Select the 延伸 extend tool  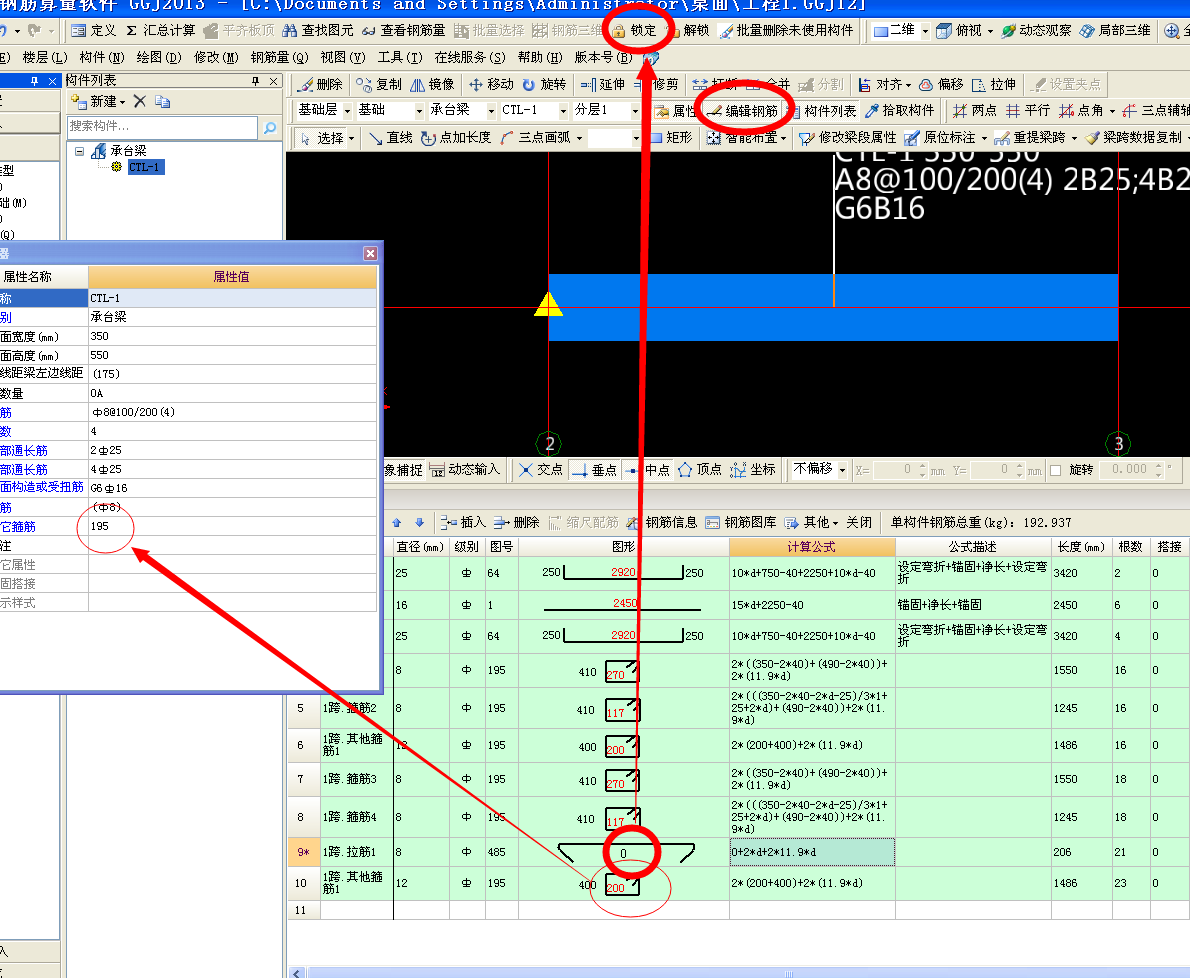pyautogui.click(x=603, y=84)
